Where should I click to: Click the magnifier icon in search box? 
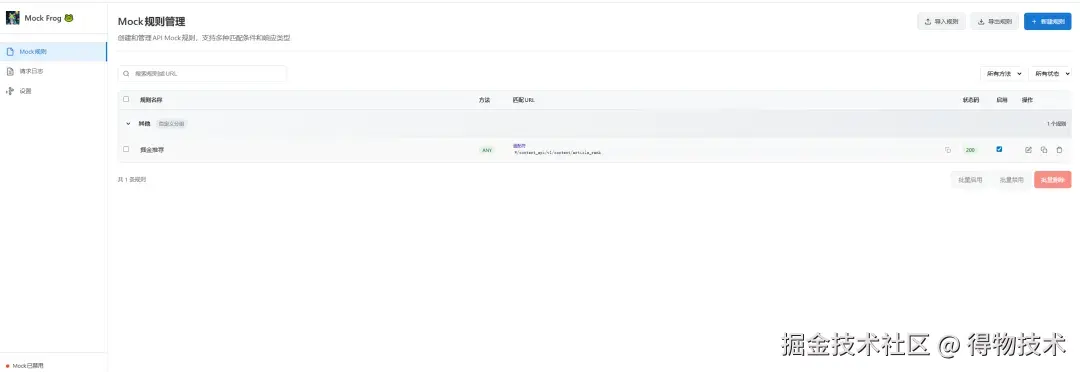pos(127,73)
